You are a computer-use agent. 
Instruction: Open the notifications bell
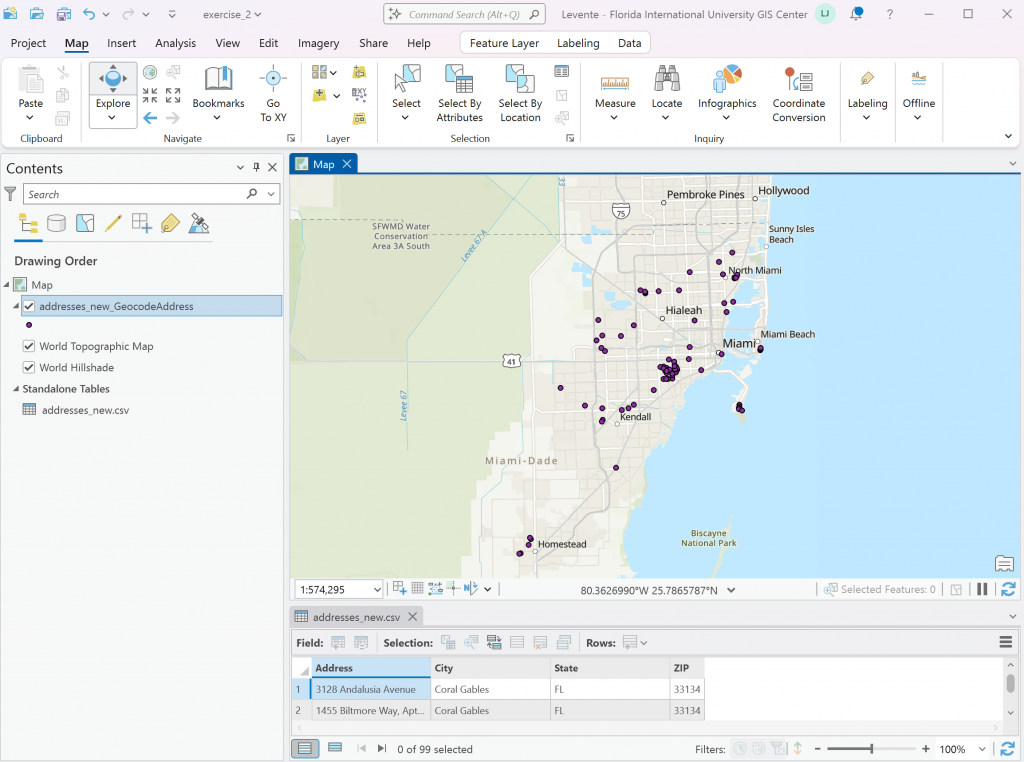(x=857, y=14)
